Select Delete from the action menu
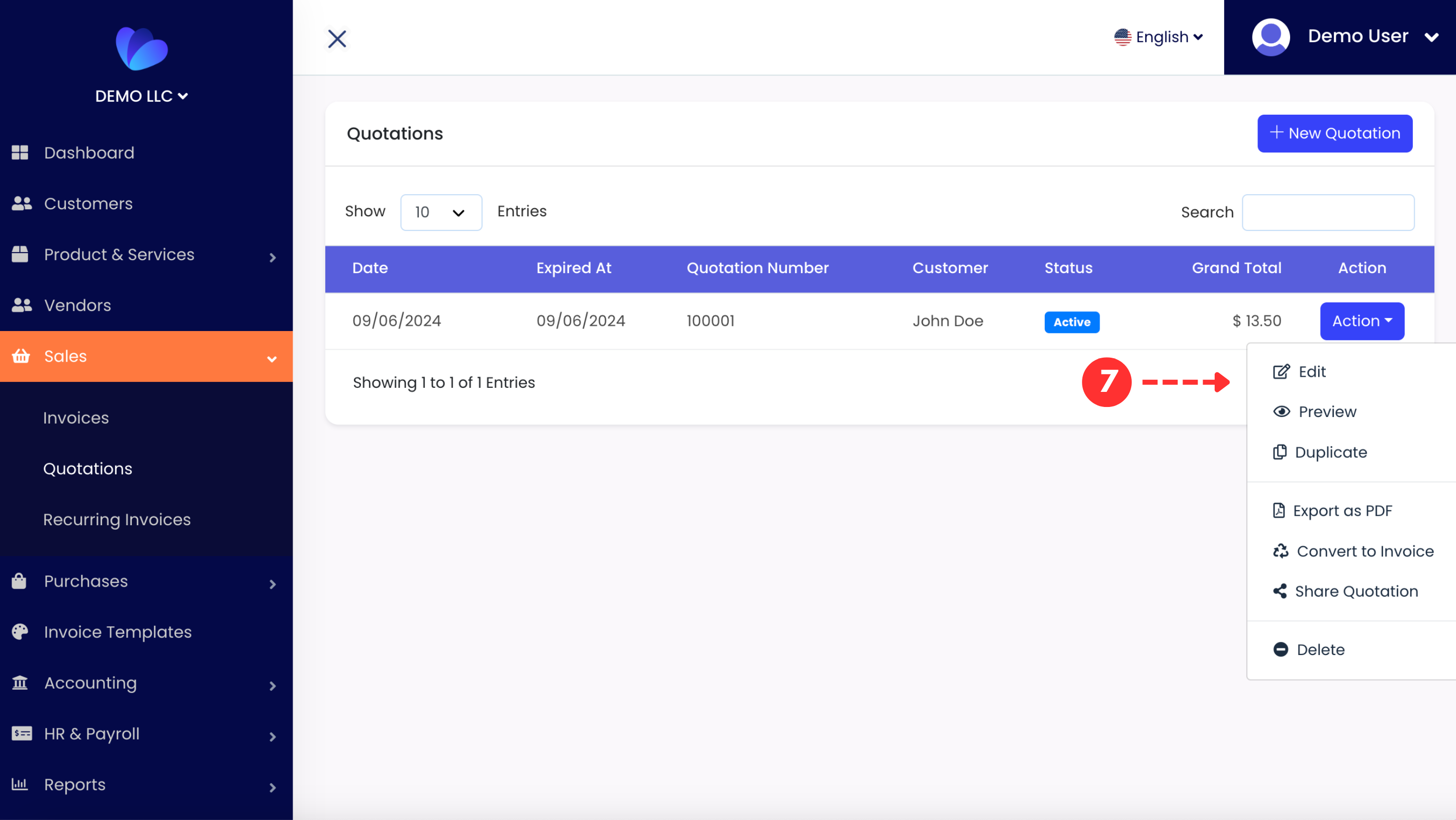 point(1351,650)
